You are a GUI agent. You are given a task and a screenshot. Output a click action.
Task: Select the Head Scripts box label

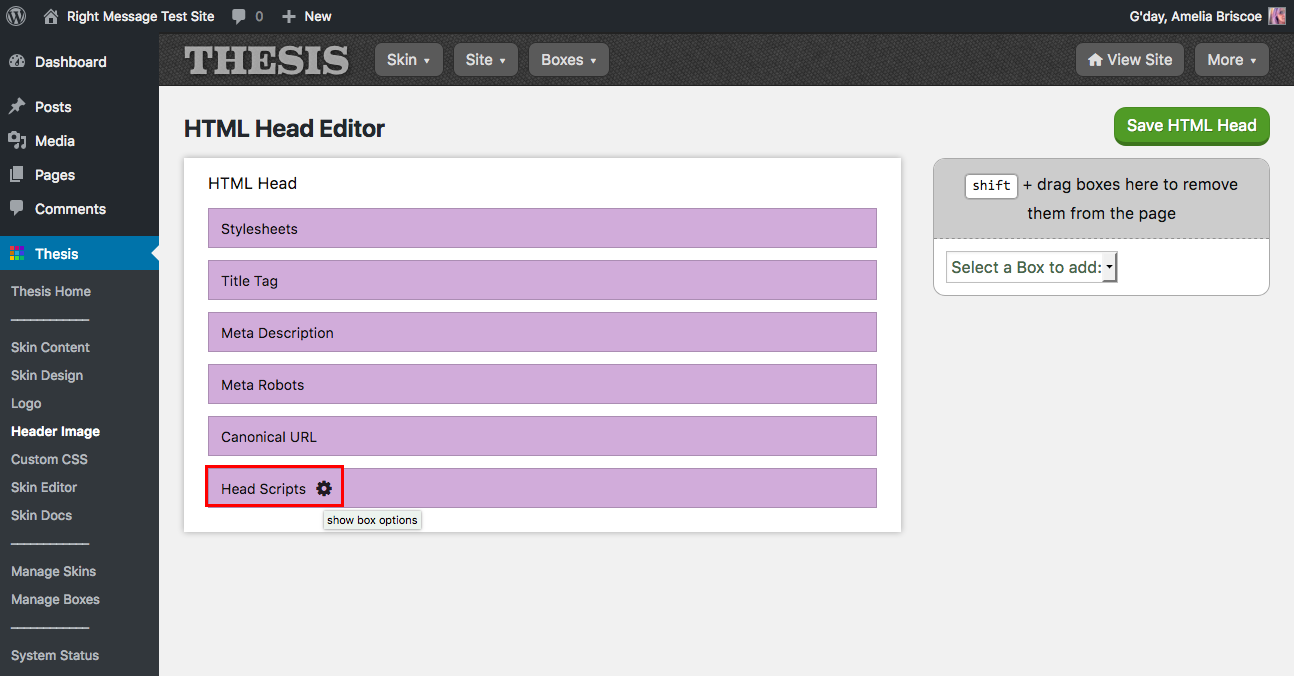tap(263, 489)
